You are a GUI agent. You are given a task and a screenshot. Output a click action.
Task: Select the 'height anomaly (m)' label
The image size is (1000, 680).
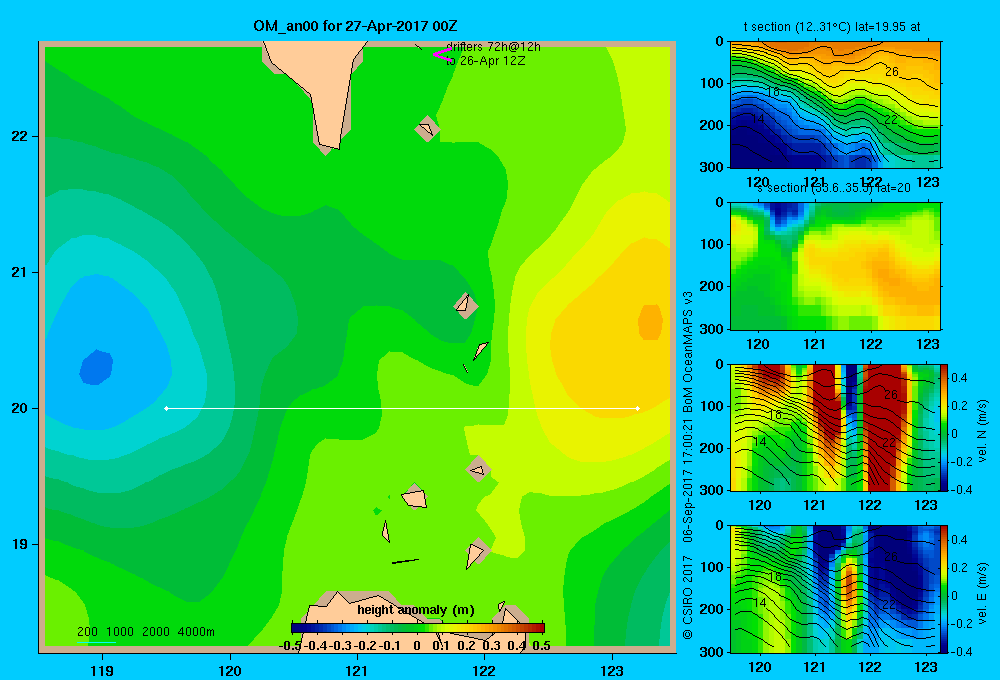click(416, 610)
